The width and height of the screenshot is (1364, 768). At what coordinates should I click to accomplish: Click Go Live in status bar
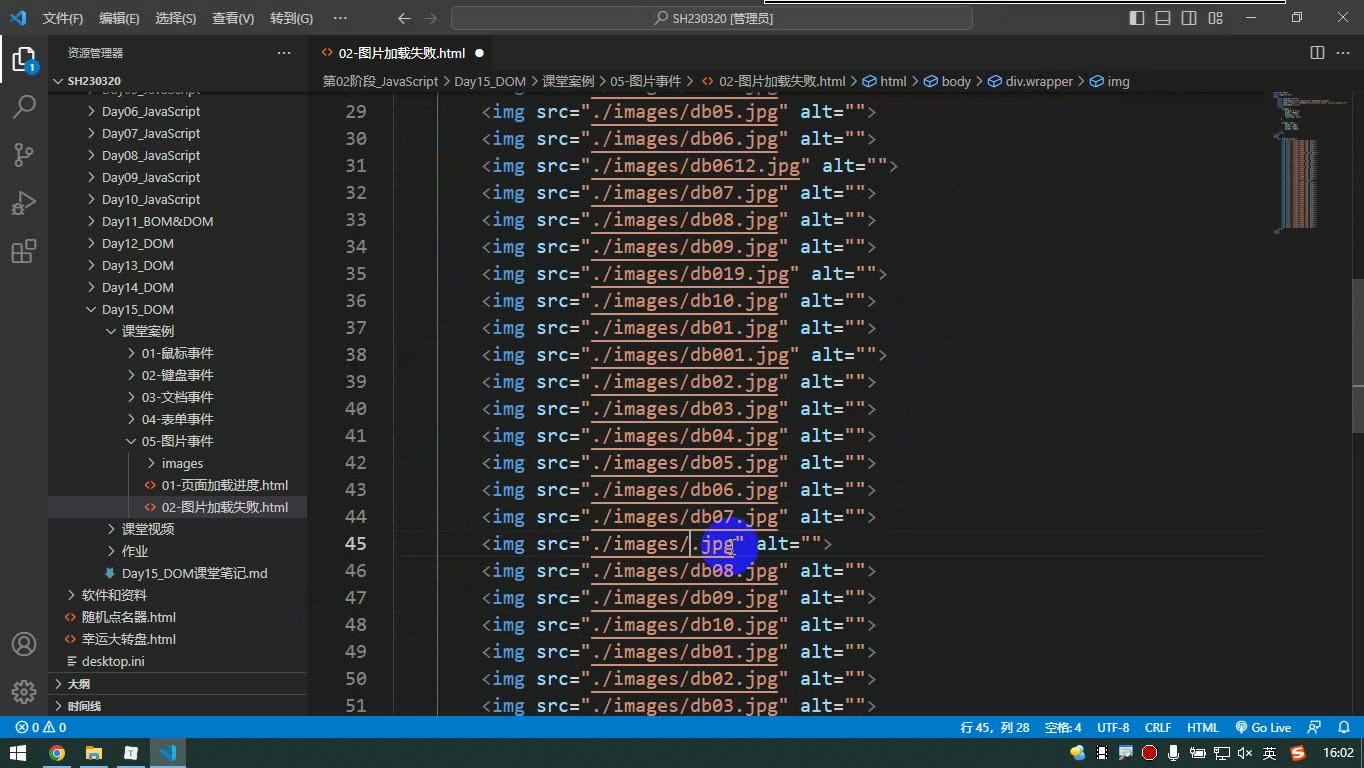click(x=1263, y=728)
